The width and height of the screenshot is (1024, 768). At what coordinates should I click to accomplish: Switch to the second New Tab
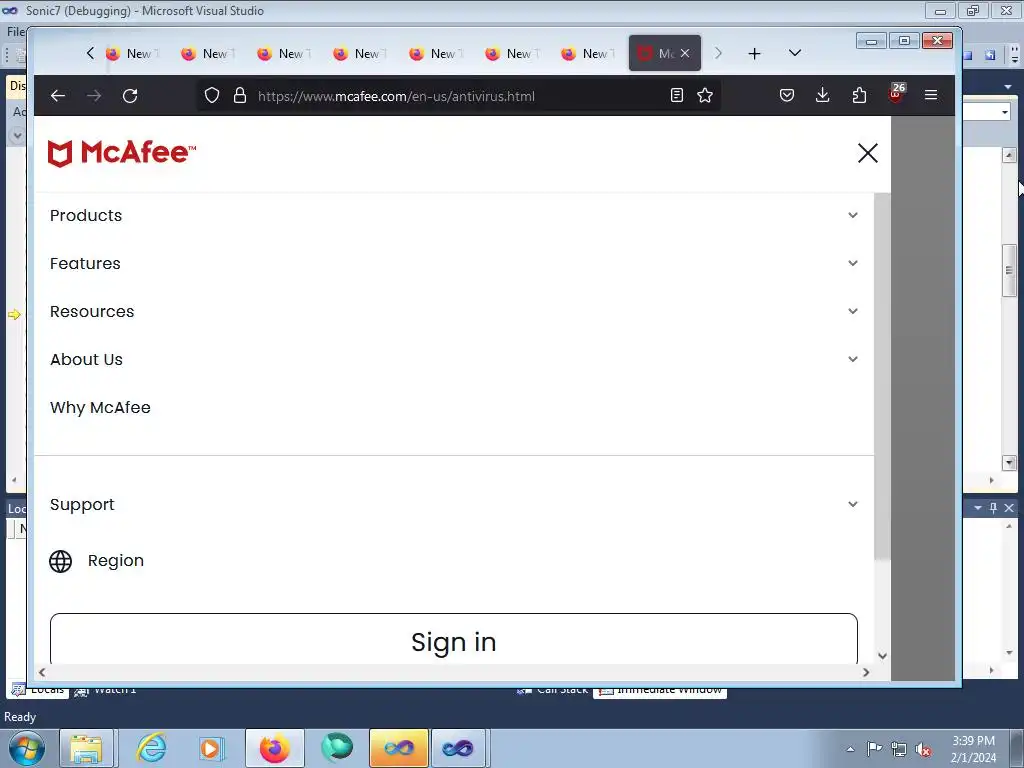pyautogui.click(x=207, y=54)
